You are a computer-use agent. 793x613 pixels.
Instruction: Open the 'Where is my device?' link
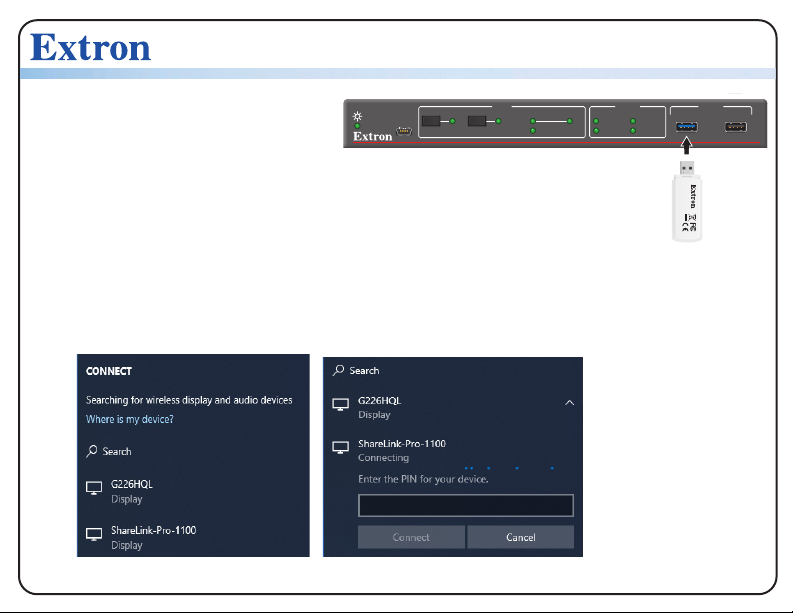pyautogui.click(x=129, y=419)
